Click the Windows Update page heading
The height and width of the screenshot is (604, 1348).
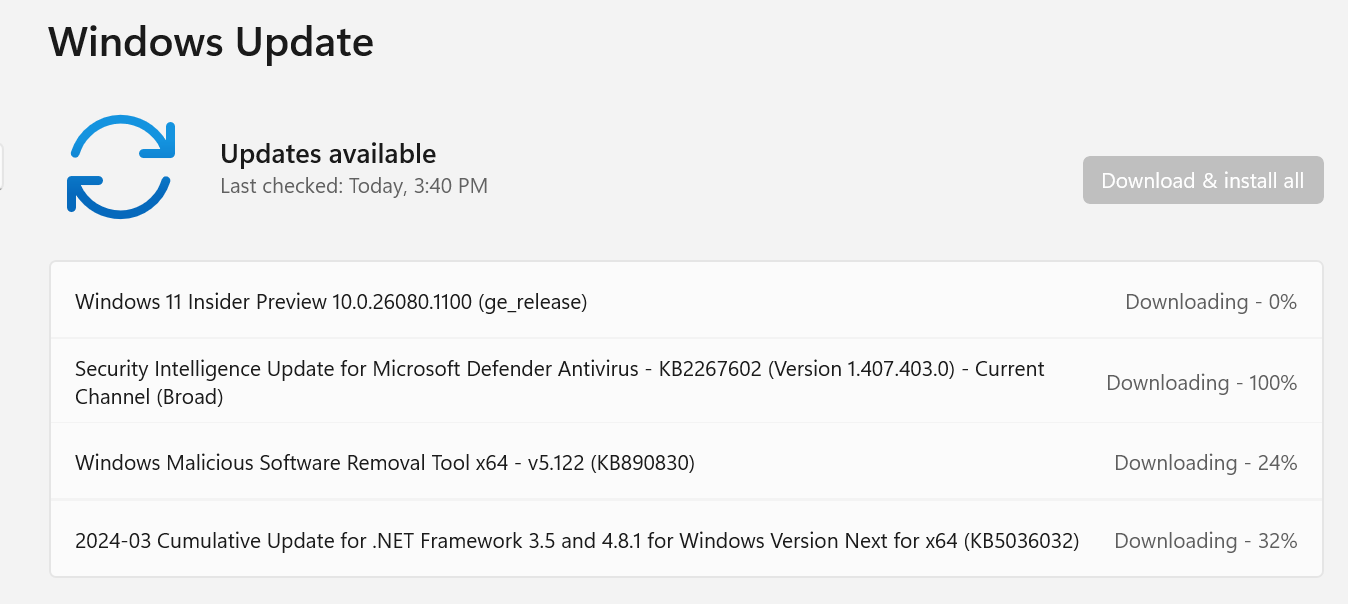click(211, 43)
